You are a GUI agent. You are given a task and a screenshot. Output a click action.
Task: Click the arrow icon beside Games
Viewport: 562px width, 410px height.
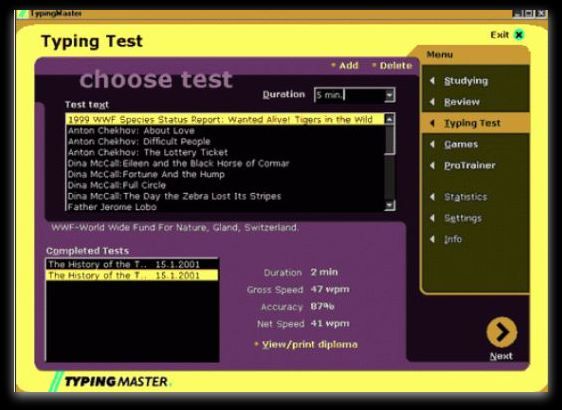tap(433, 144)
